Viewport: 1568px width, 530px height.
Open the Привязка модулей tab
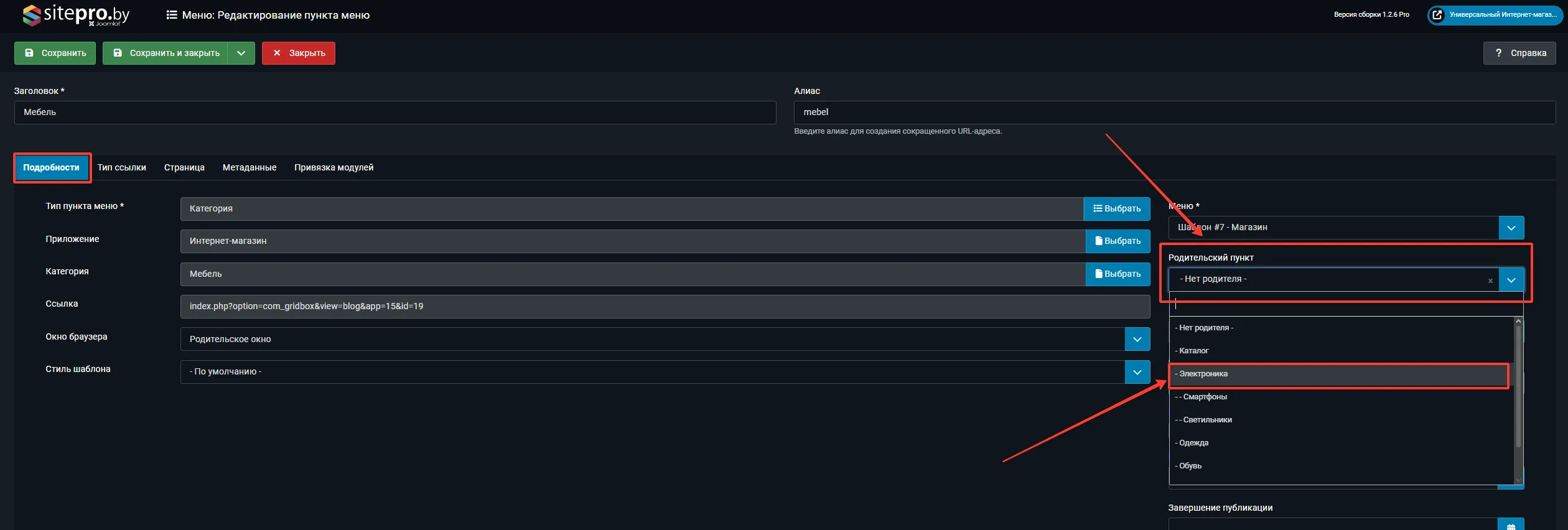334,168
